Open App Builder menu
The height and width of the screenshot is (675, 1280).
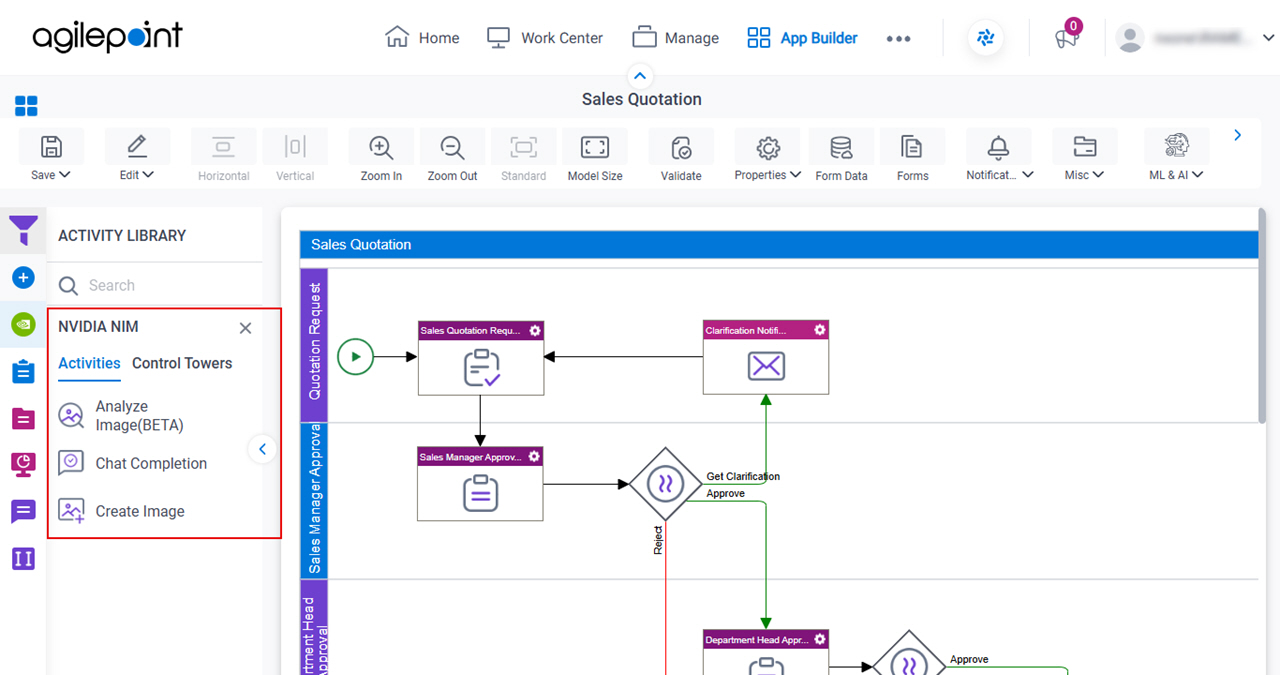tap(802, 38)
